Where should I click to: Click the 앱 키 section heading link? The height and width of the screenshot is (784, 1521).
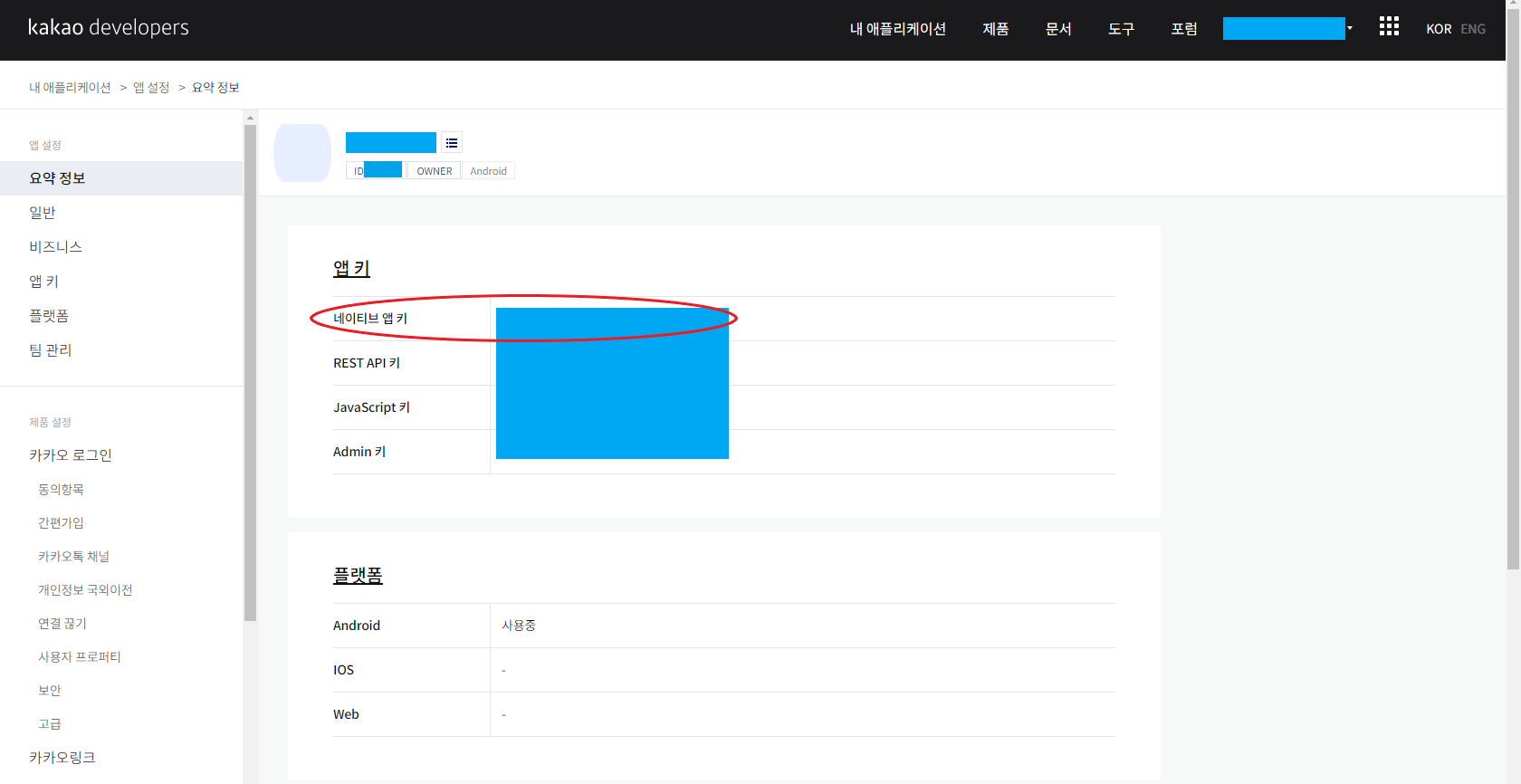point(351,269)
